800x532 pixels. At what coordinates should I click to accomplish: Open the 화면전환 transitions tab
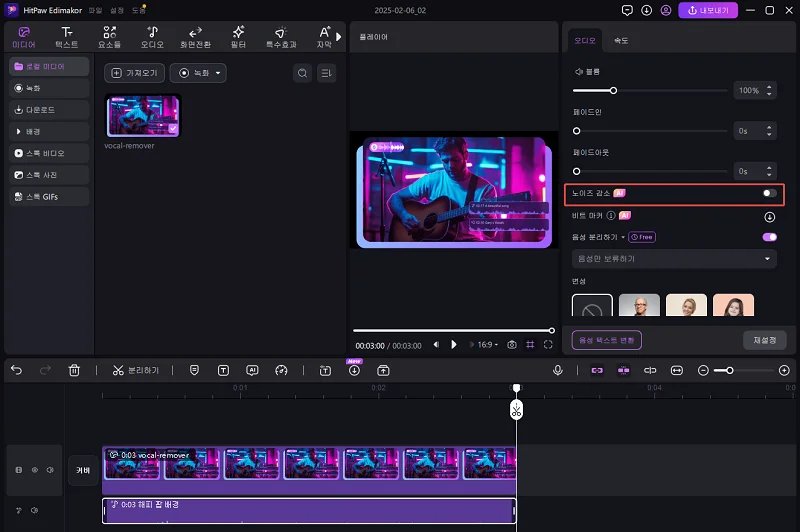pos(195,37)
